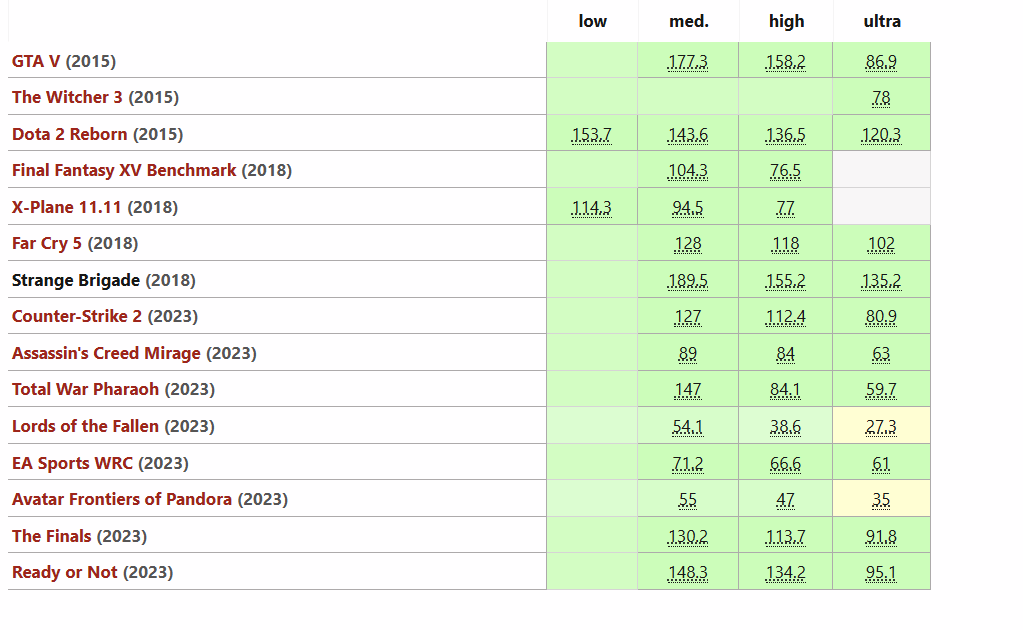This screenshot has width=1023, height=630.
Task: Click Counter-Strike 2 high value 112.4
Action: point(786,317)
